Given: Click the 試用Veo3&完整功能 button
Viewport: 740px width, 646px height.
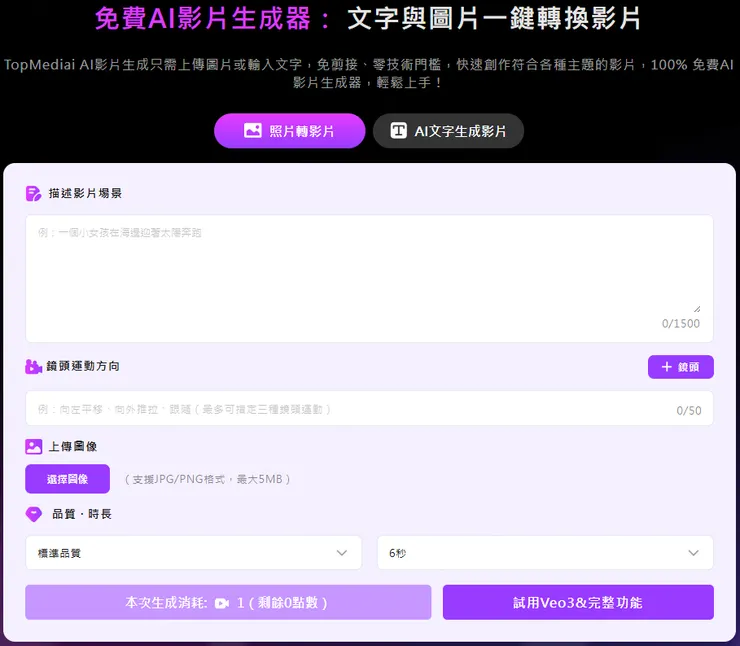Looking at the screenshot, I should click(x=578, y=603).
